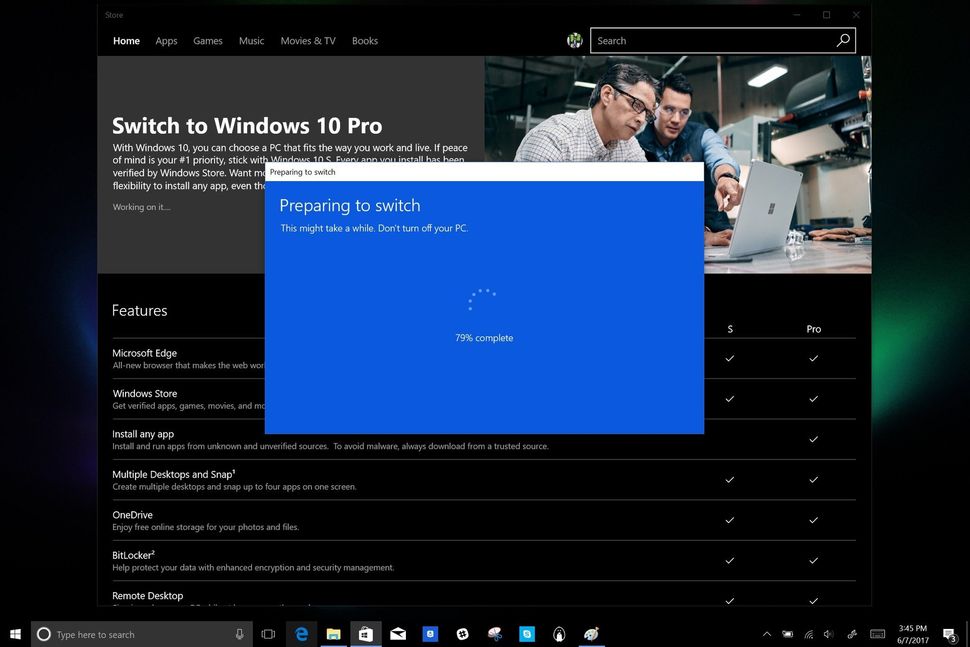
Task: Open the Mail app from the taskbar
Action: 398,633
